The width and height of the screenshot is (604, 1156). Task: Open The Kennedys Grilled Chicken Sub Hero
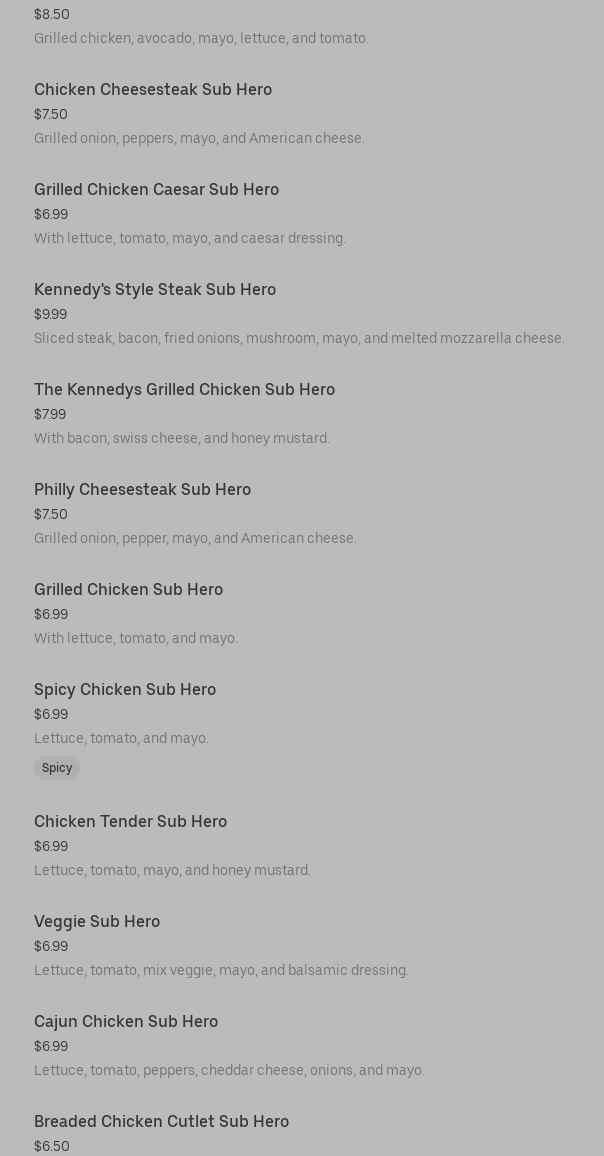click(184, 390)
